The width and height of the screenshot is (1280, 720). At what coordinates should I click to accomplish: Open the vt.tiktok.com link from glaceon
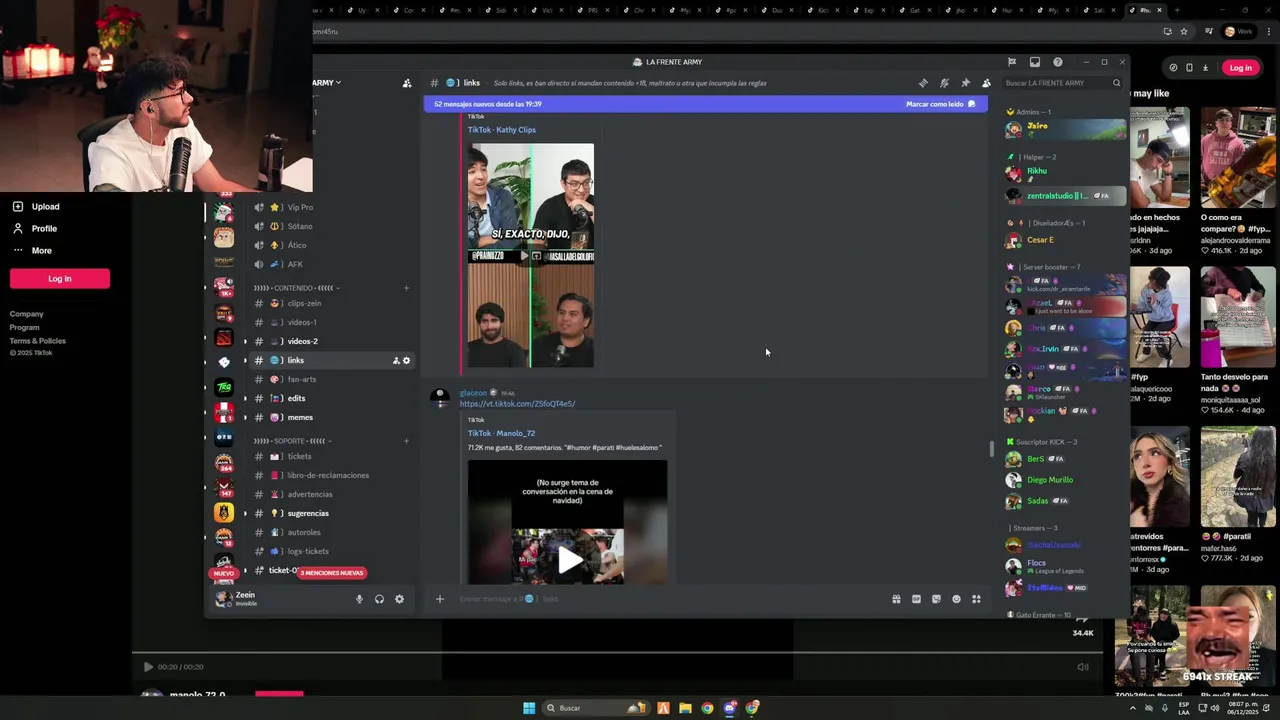[x=517, y=404]
